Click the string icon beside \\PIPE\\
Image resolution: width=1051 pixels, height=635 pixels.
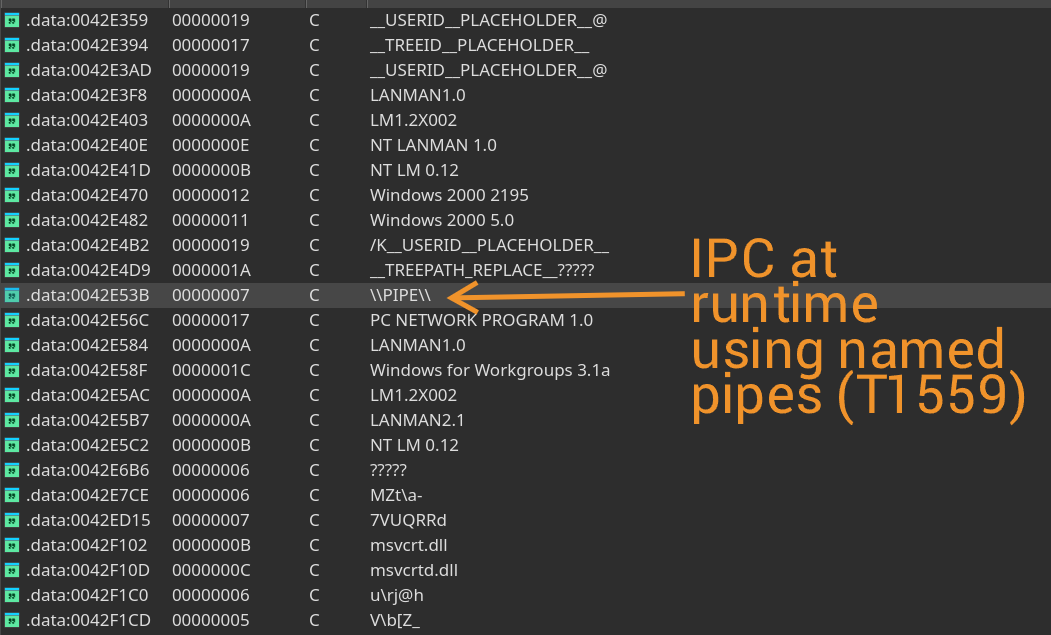coord(12,295)
